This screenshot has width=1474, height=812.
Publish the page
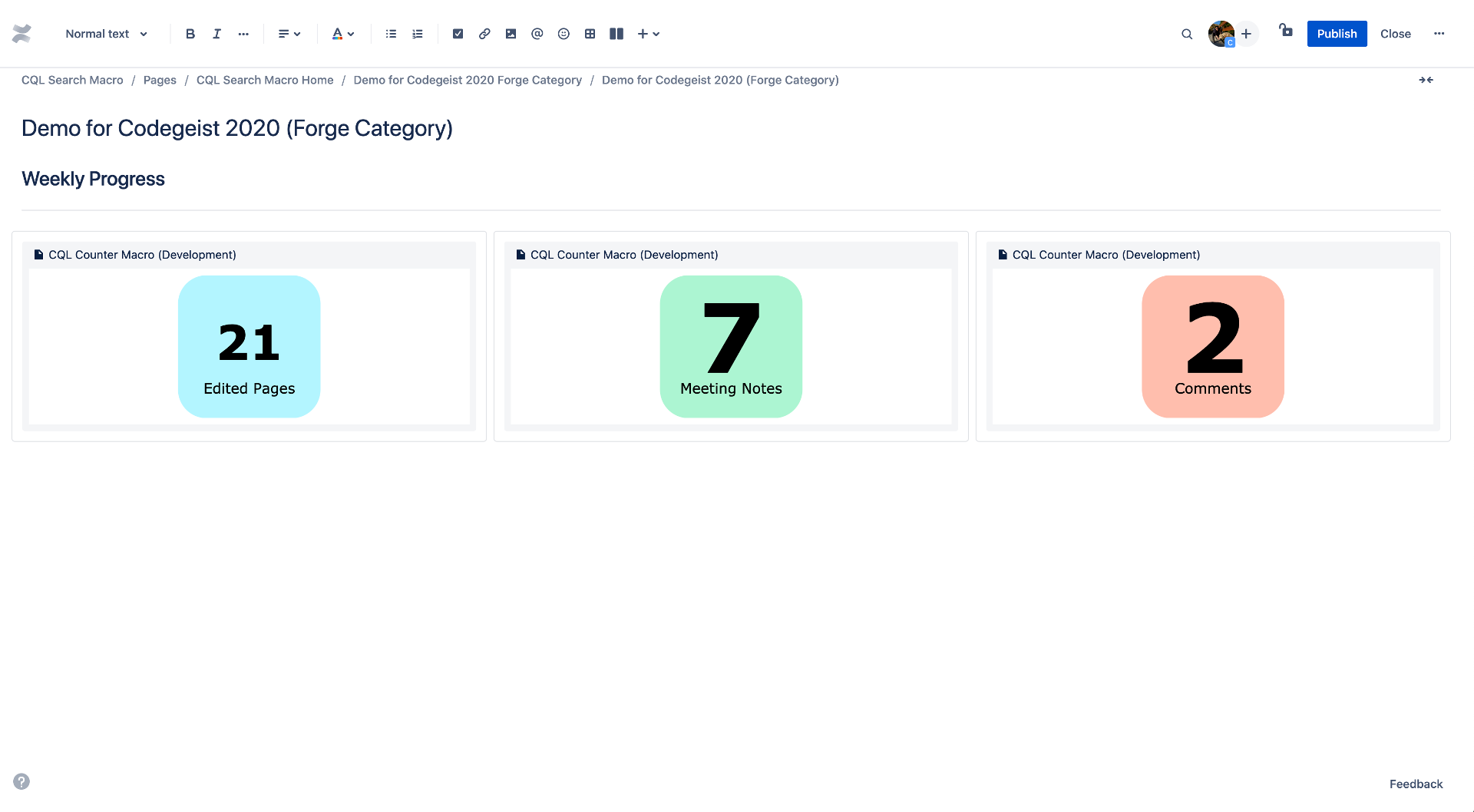tap(1337, 34)
